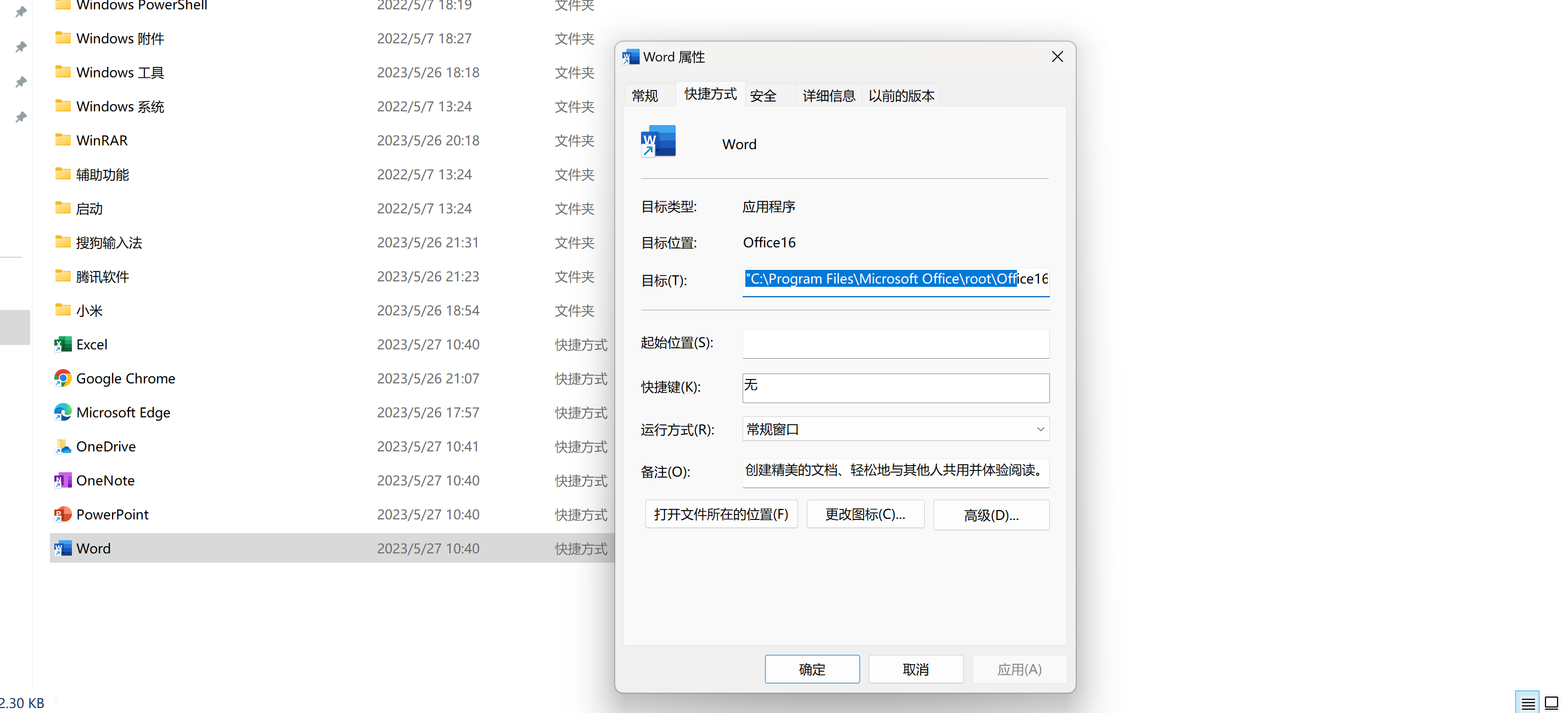Select the OneDrive file name
Image resolution: width=1568 pixels, height=713 pixels.
pos(106,446)
